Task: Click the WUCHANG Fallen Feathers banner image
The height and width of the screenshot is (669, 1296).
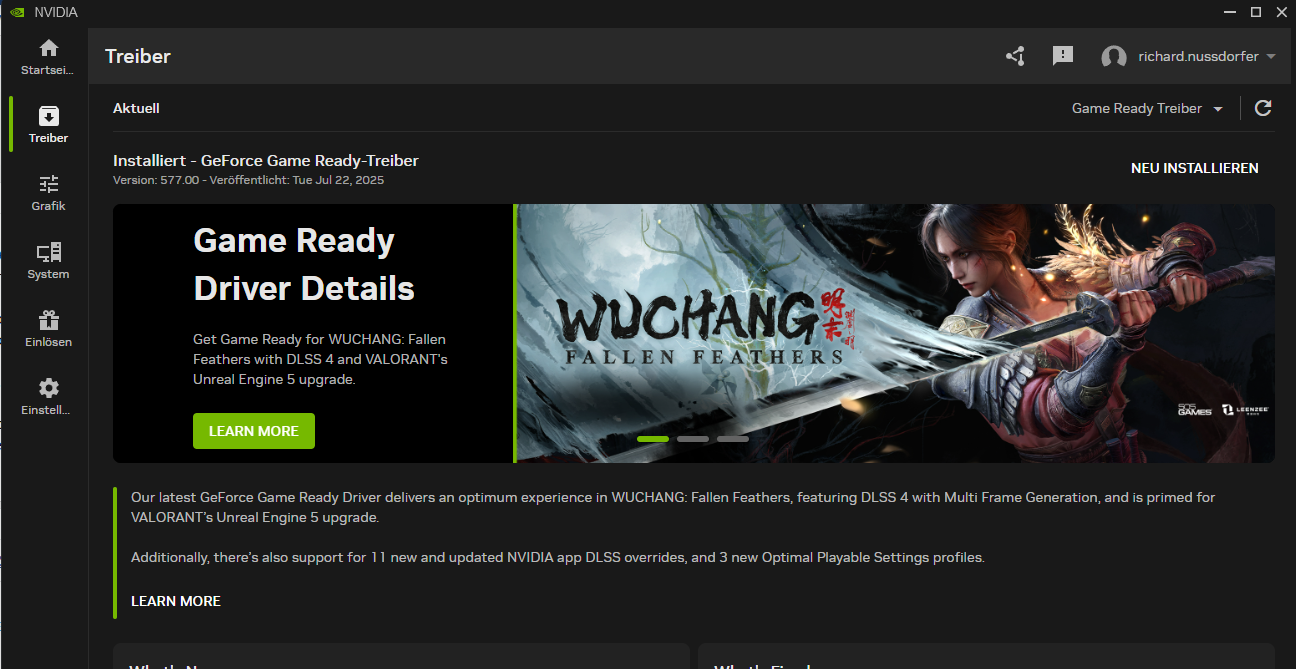Action: [x=895, y=334]
